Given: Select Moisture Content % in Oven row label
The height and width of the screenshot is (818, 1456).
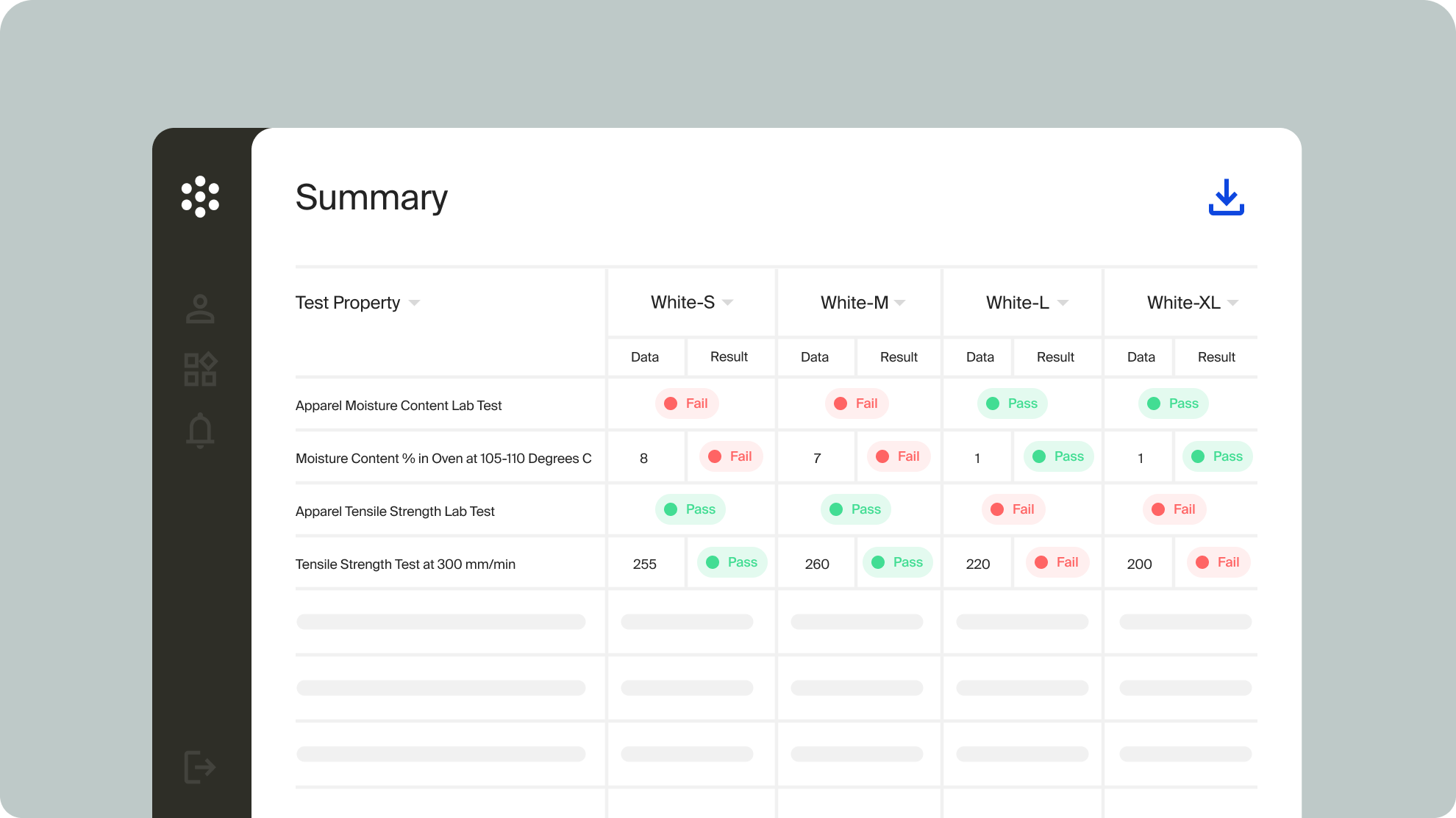Looking at the screenshot, I should pyautogui.click(x=443, y=458).
